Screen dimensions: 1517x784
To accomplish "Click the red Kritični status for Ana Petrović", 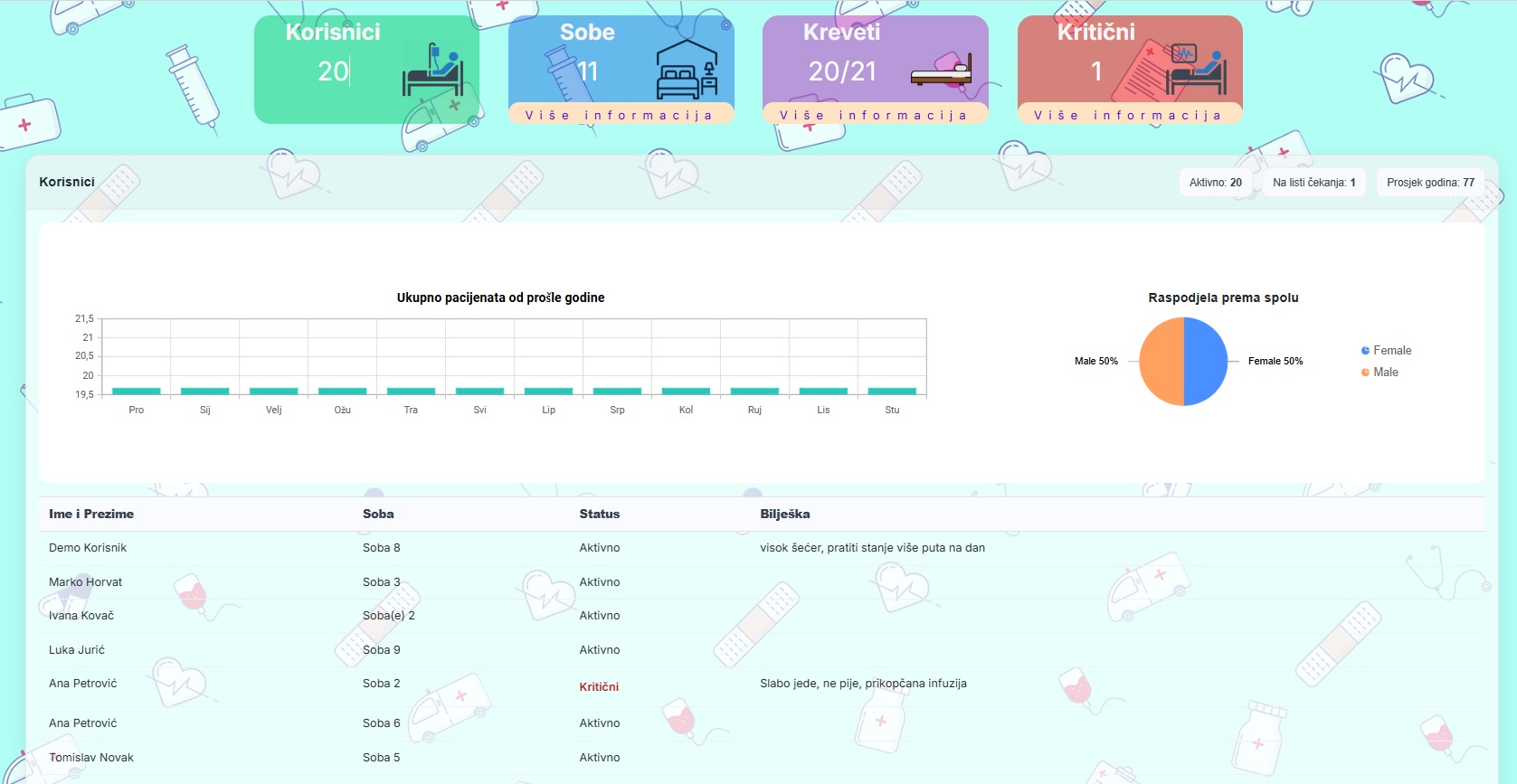I will [599, 687].
